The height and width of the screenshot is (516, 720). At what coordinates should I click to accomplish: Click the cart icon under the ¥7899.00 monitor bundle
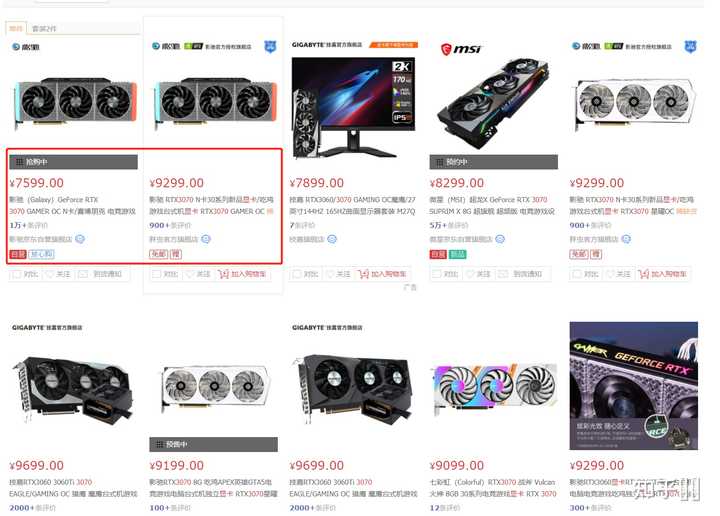[364, 274]
